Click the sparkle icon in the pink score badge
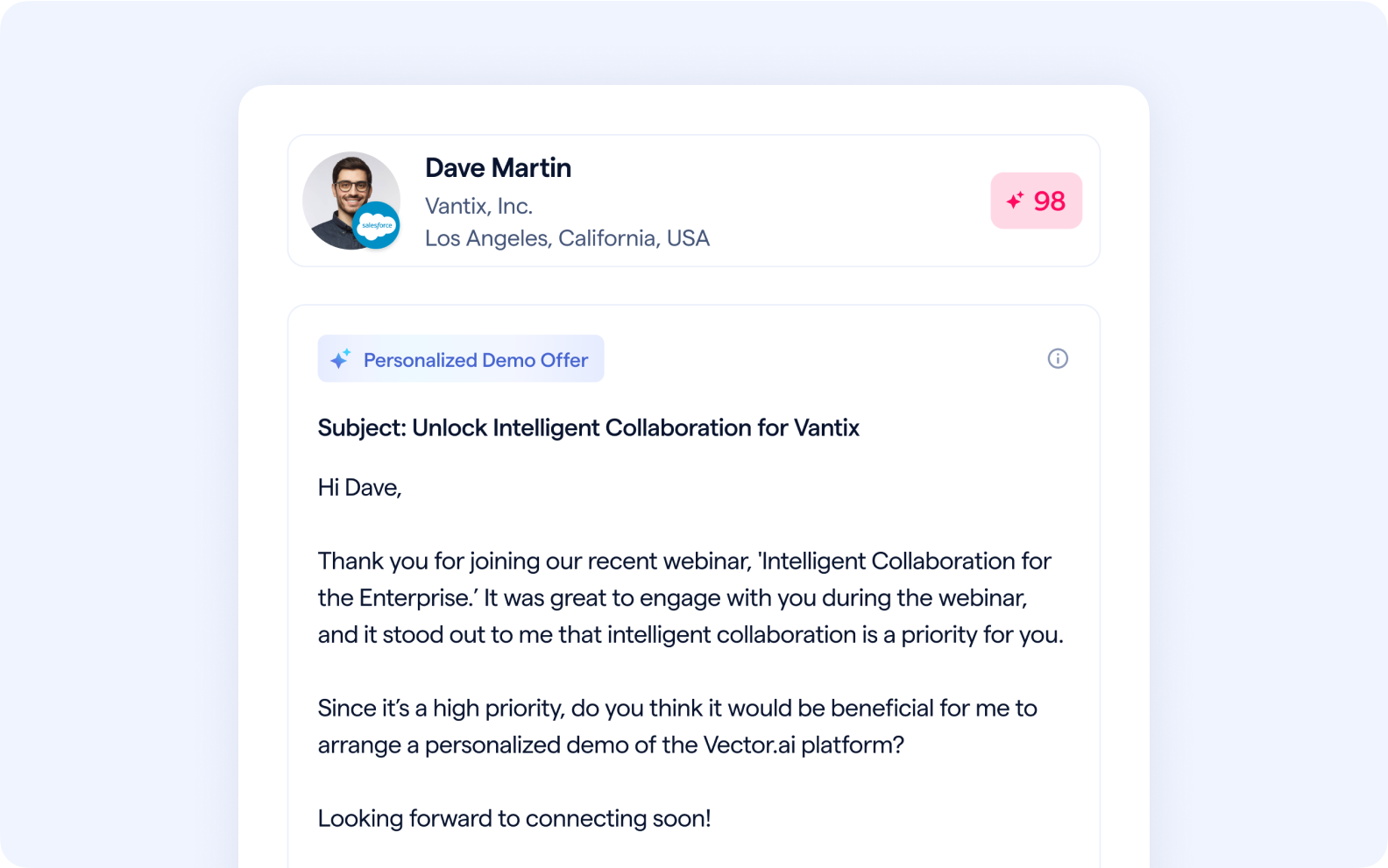Image resolution: width=1388 pixels, height=868 pixels. [x=1016, y=201]
